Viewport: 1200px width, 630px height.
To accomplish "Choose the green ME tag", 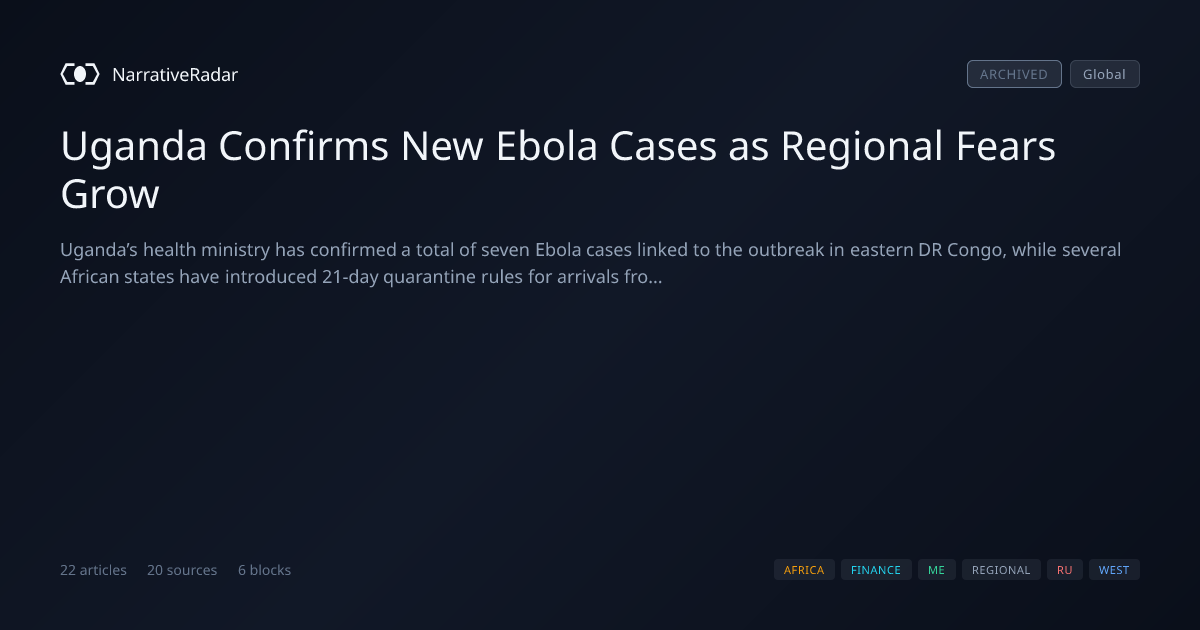I will point(936,570).
